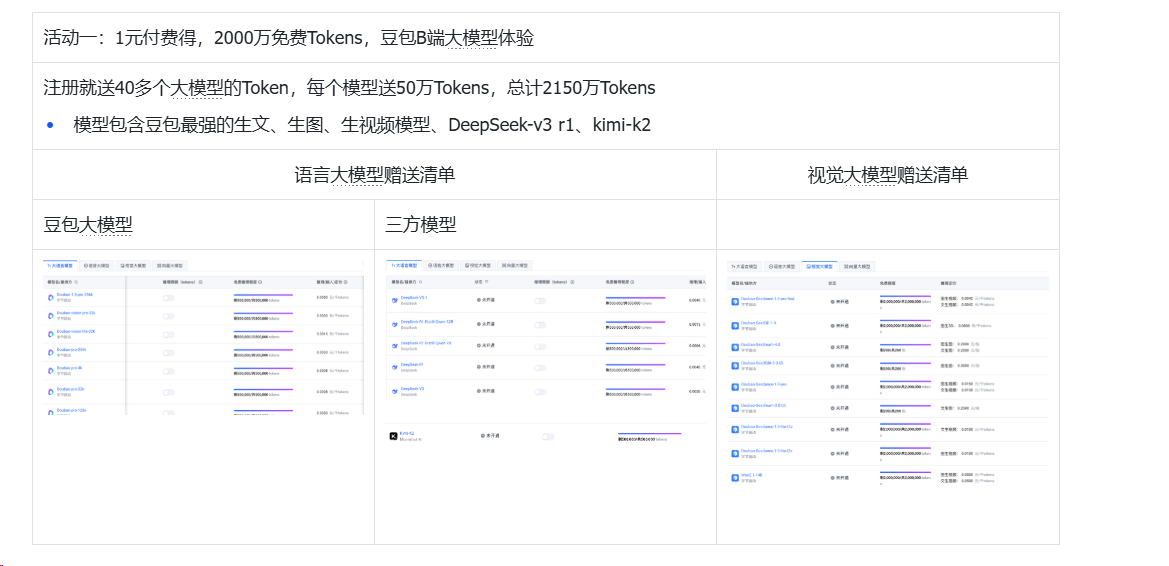This screenshot has width=1169, height=566.
Task: Click bullet line about 模型包含豆包最强的生文
Action: pyautogui.click(x=362, y=125)
